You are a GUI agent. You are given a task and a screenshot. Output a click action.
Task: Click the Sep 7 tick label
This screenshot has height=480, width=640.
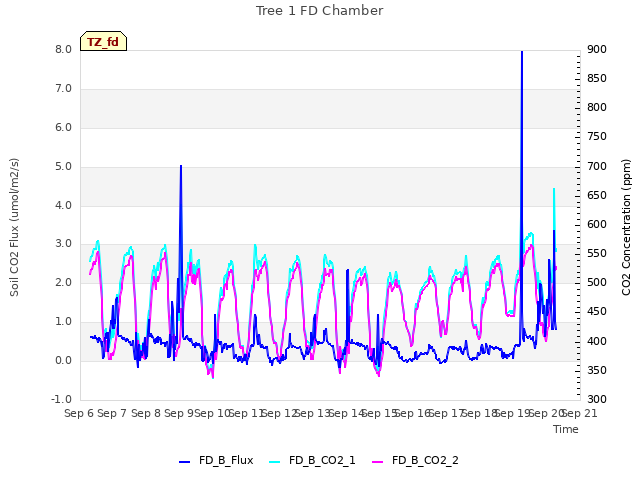point(112,413)
